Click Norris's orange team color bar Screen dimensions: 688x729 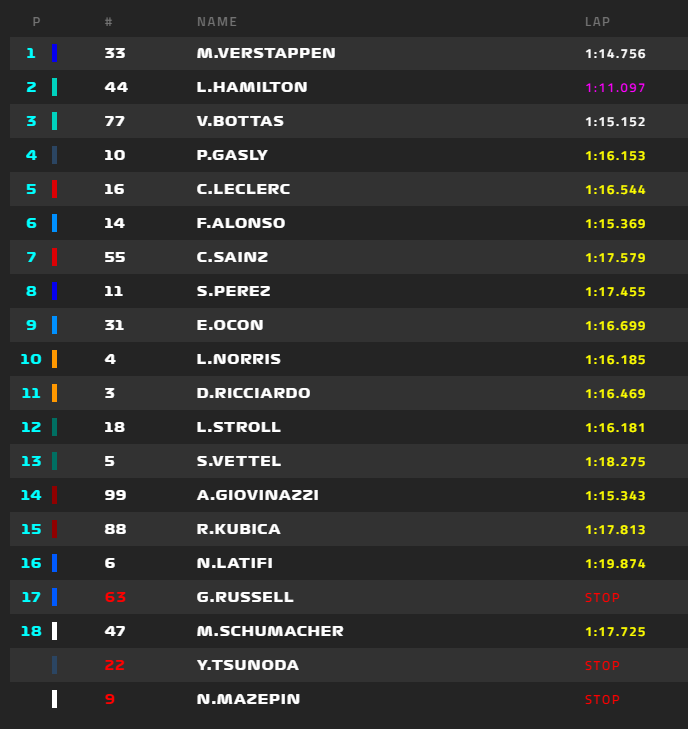coord(54,359)
